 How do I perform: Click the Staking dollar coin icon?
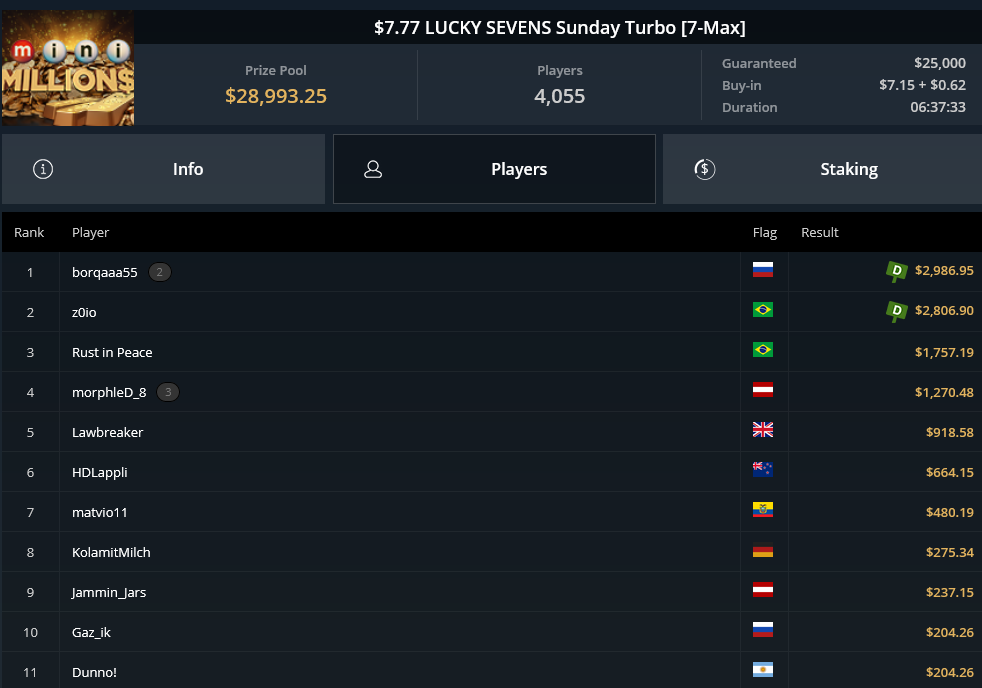(x=705, y=169)
